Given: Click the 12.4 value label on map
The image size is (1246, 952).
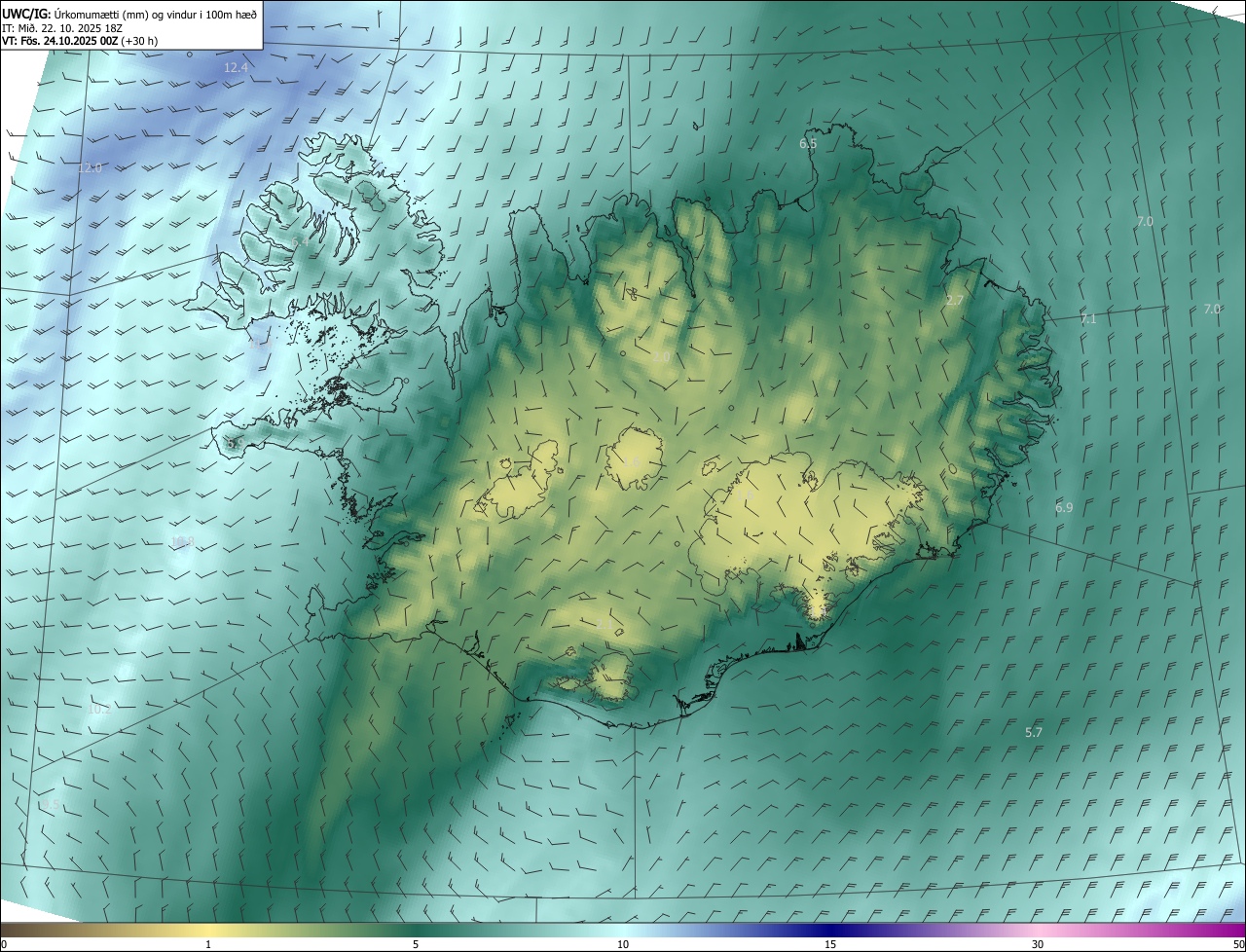Looking at the screenshot, I should [237, 68].
